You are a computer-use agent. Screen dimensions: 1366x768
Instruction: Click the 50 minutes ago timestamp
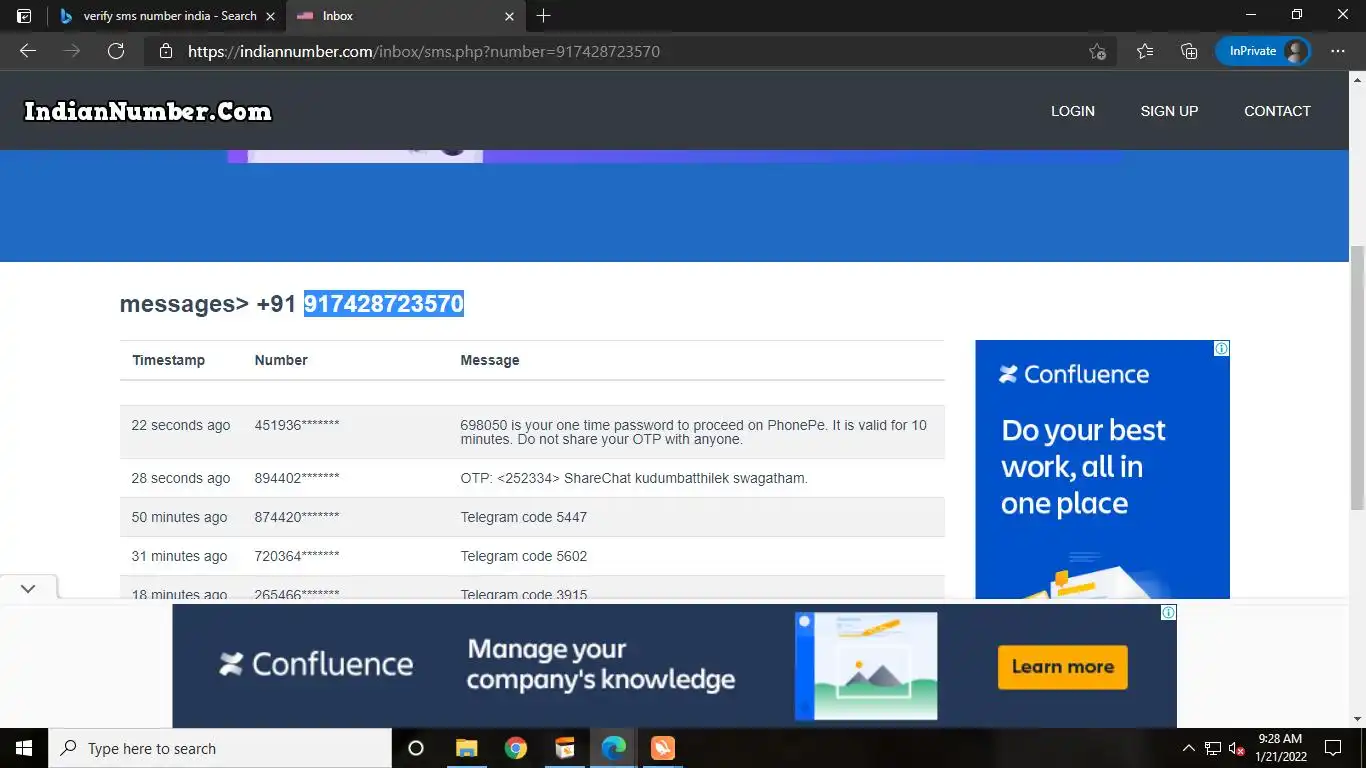pos(180,517)
